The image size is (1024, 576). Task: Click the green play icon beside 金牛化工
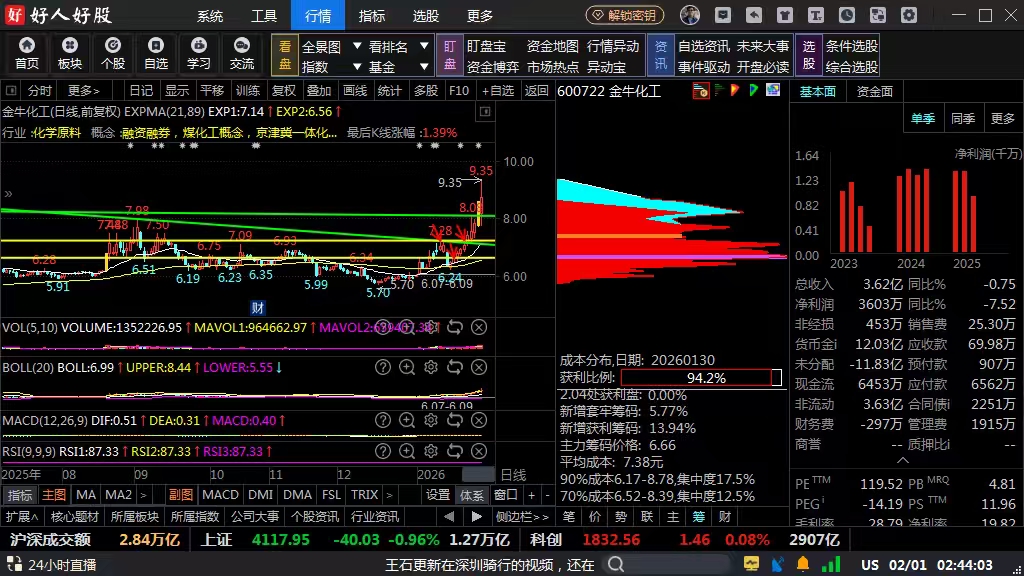pos(754,90)
